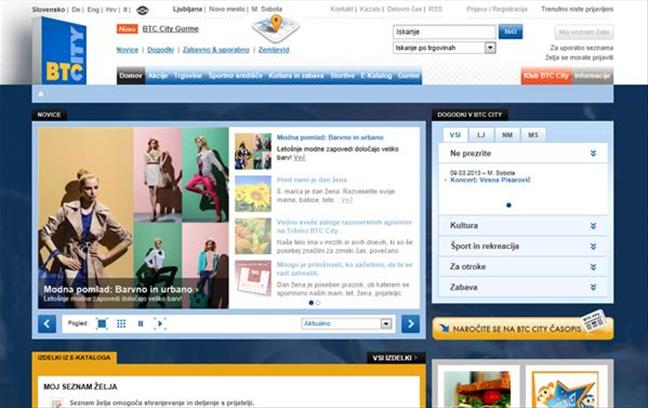Open the sunflower news thumbnail
648x408 pixels.
tap(253, 194)
